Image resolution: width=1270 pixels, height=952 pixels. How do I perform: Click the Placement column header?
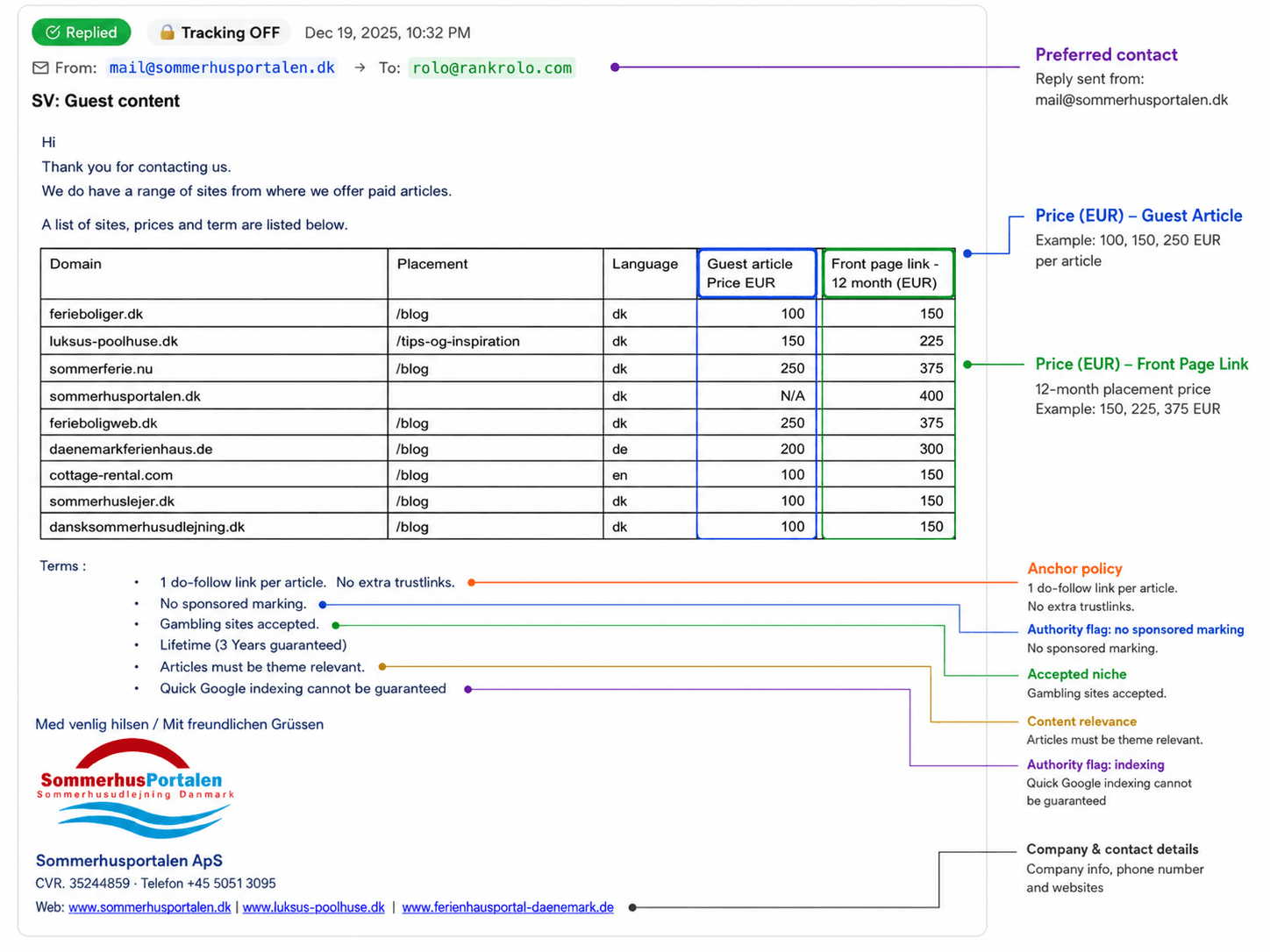(496, 274)
